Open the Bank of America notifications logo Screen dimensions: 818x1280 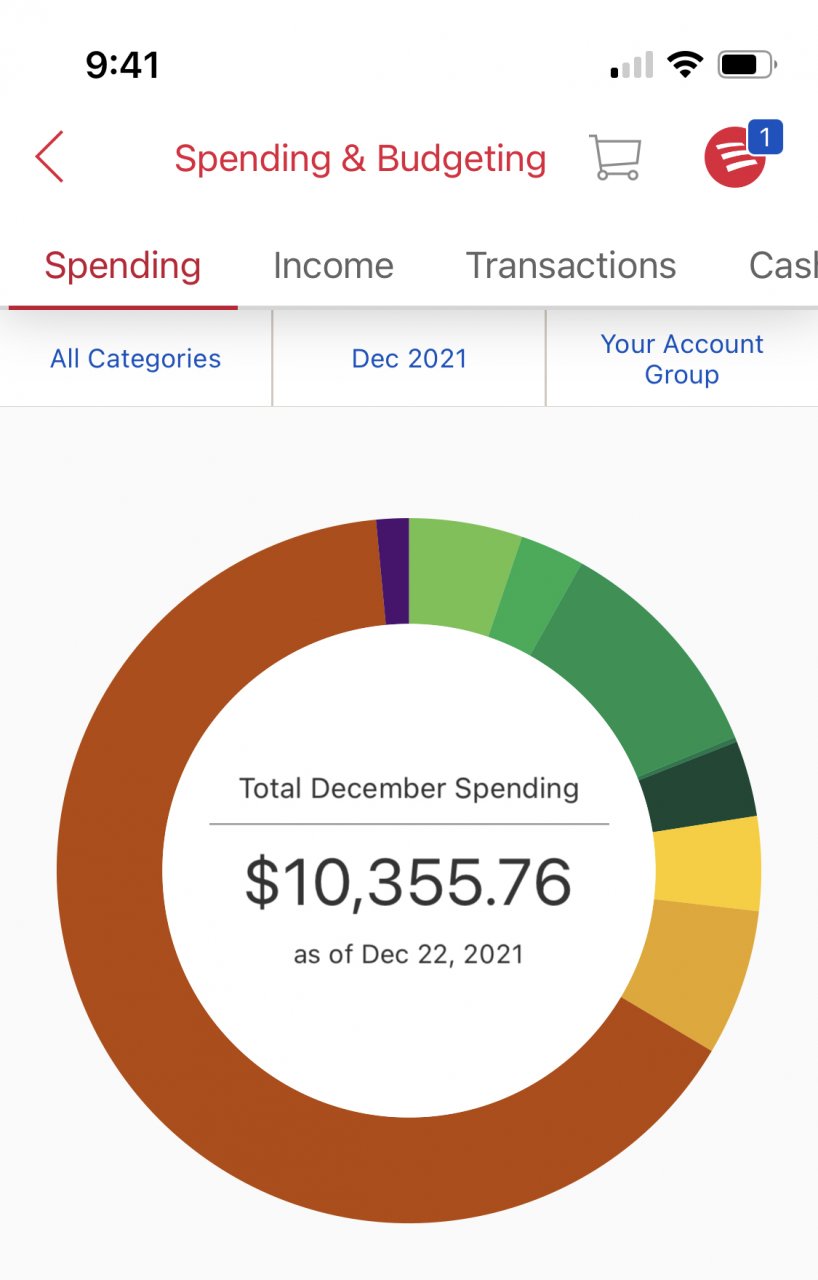734,158
